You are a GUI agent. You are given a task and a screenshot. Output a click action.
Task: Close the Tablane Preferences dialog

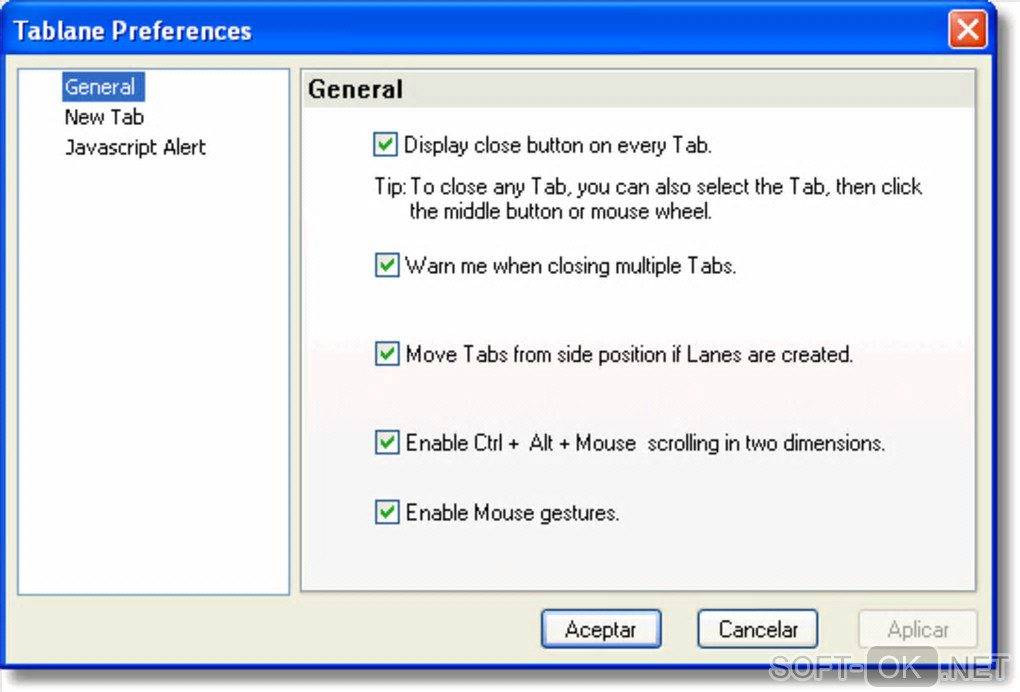click(967, 30)
